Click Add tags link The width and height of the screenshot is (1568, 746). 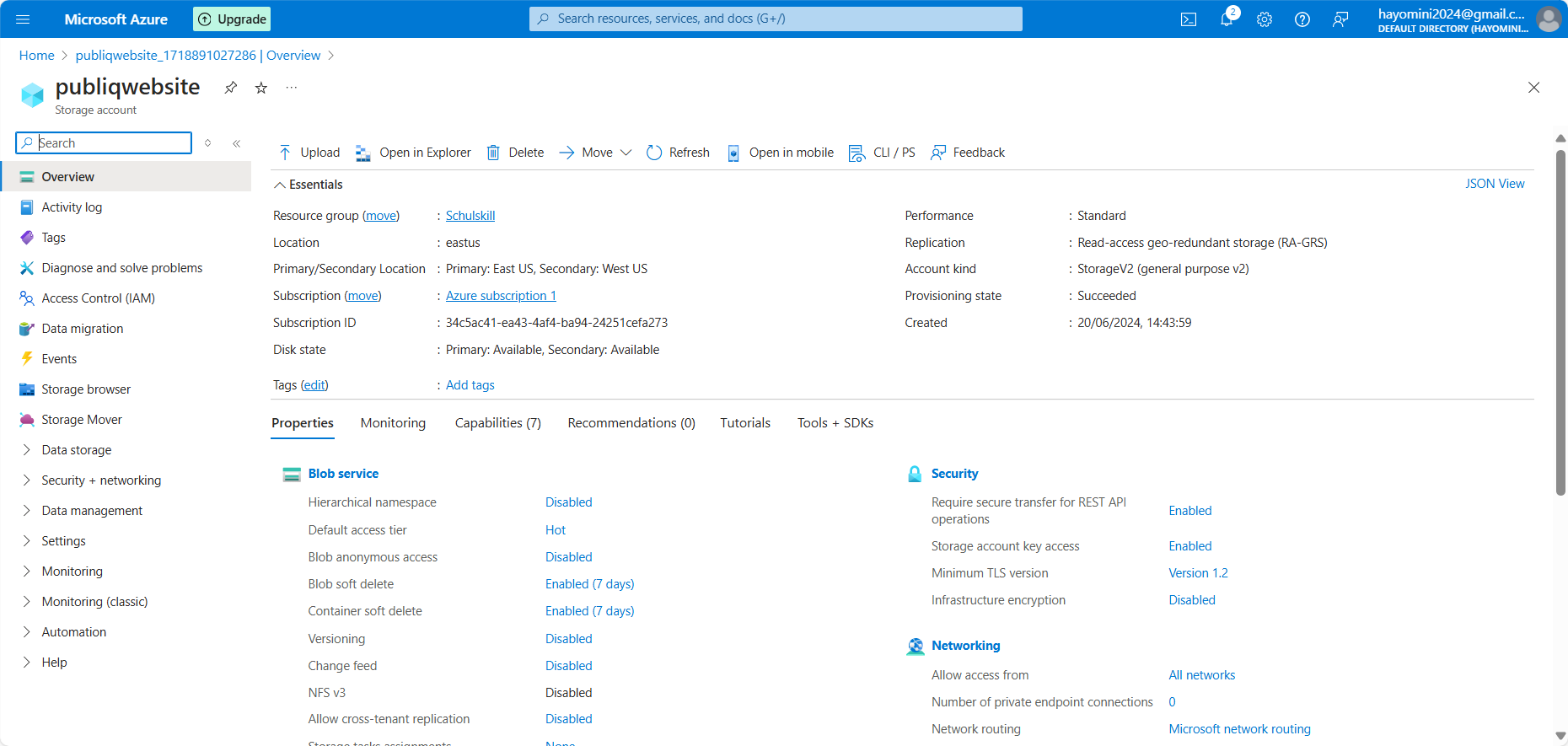pyautogui.click(x=470, y=385)
